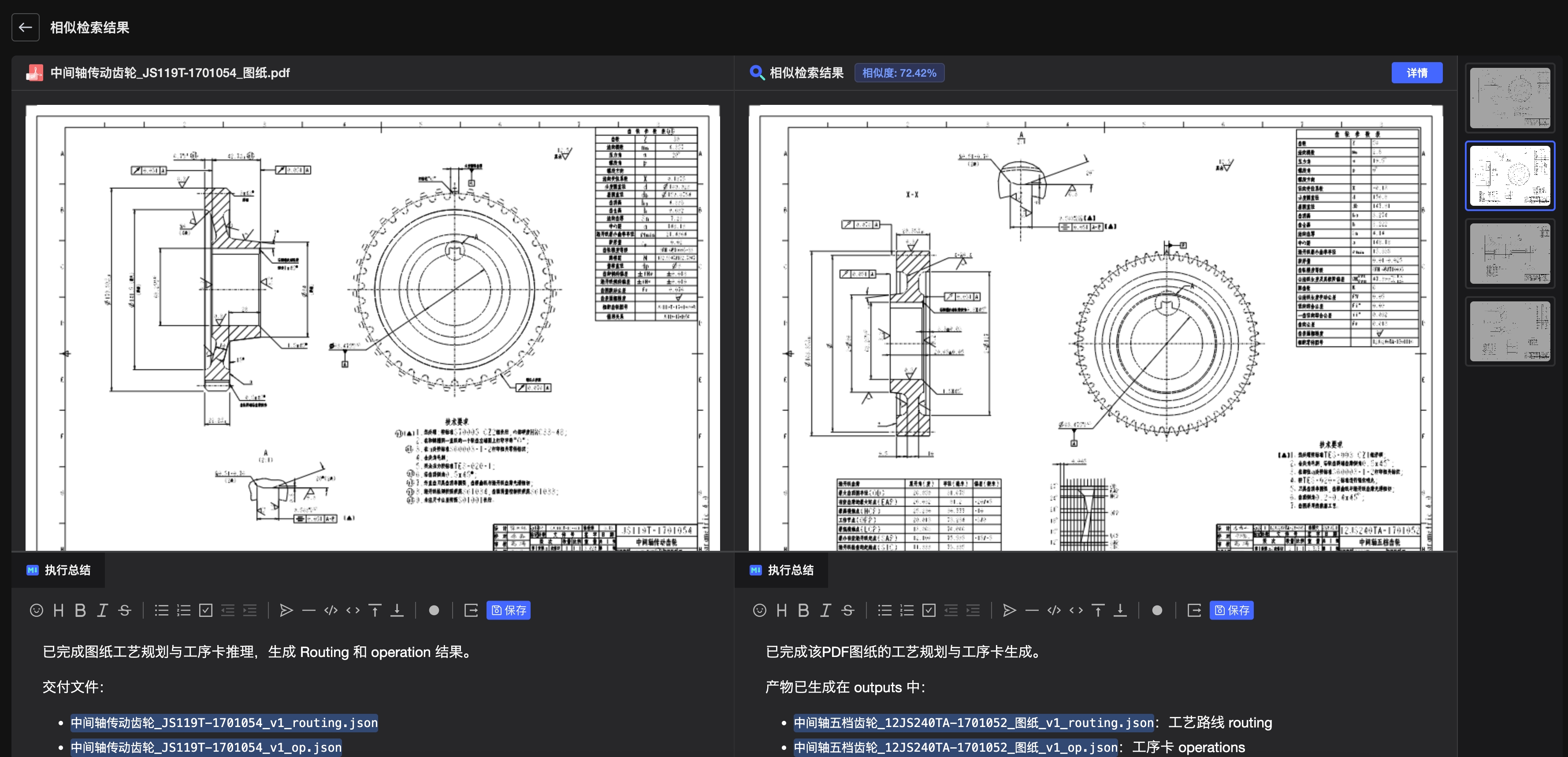Insert heading in right editor toolbar
This screenshot has width=1568, height=757.
point(781,610)
